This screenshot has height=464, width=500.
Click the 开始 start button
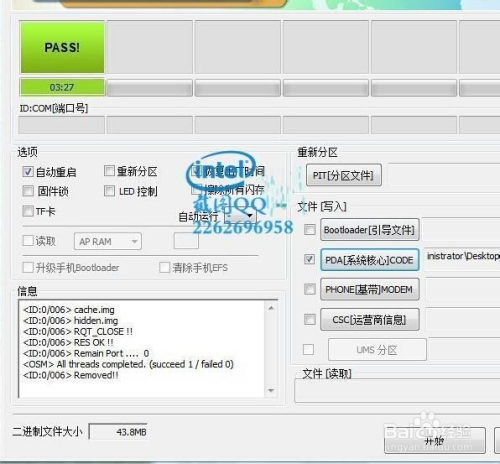point(434,441)
